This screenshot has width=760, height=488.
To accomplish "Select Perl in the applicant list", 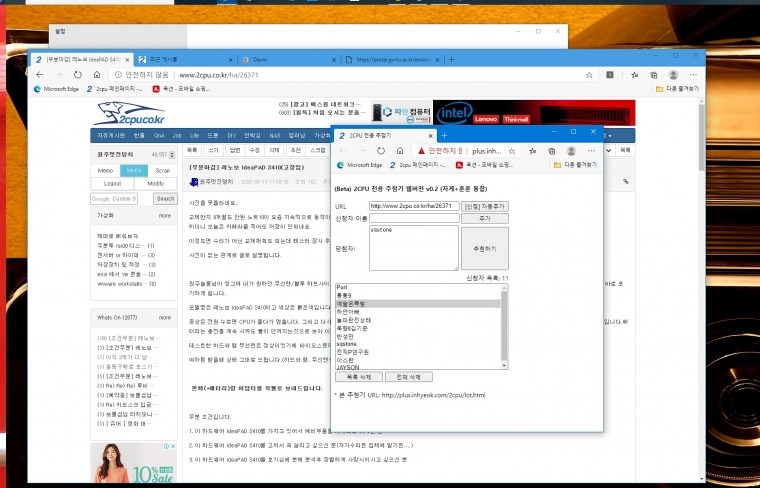I will tap(418, 287).
